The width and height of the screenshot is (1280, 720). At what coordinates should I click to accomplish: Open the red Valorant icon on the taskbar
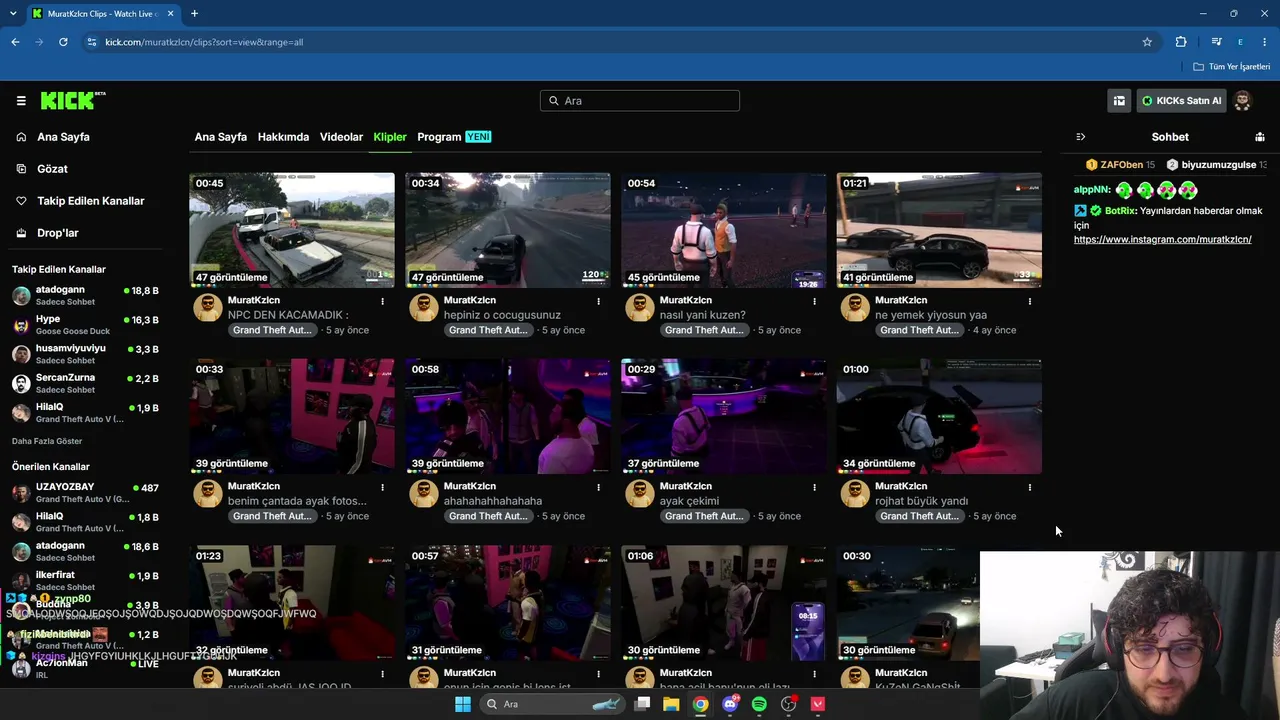[818, 704]
